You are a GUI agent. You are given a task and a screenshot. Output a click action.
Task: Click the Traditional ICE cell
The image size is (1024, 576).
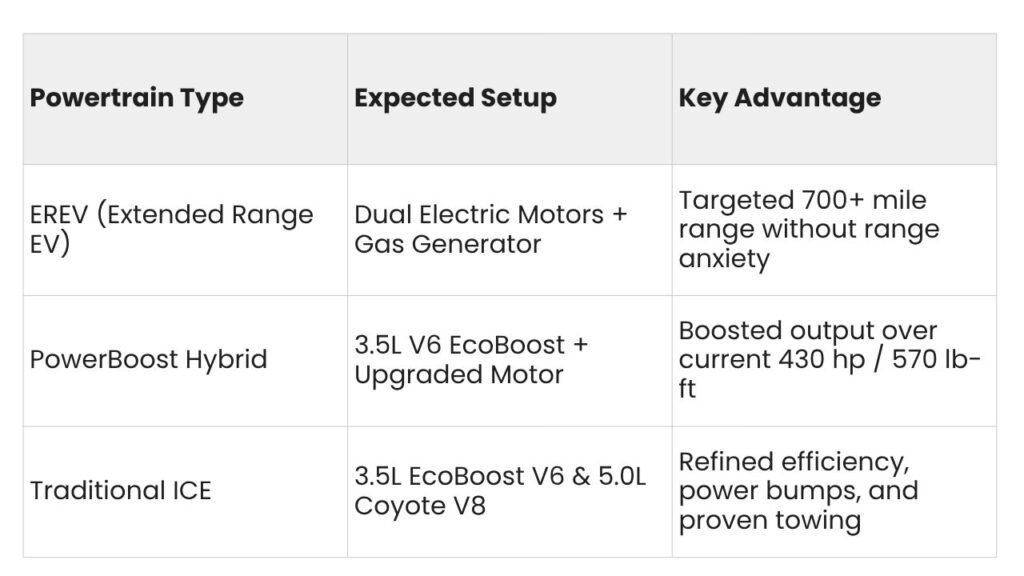point(185,492)
